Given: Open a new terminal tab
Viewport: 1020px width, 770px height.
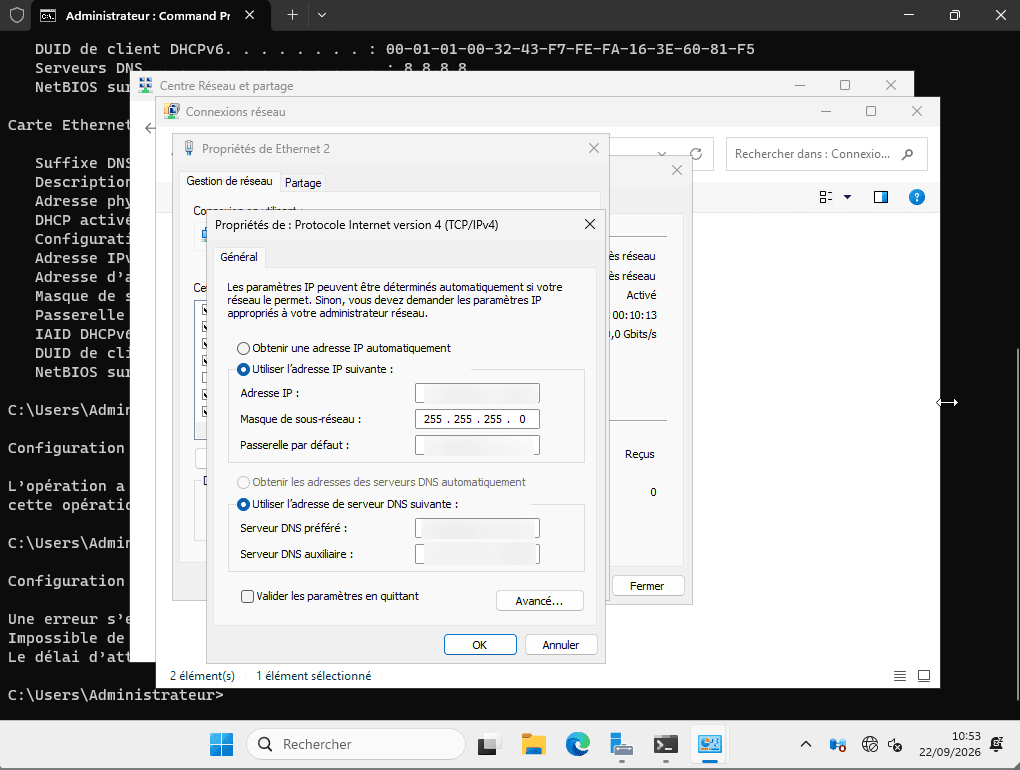Looking at the screenshot, I should [x=293, y=15].
